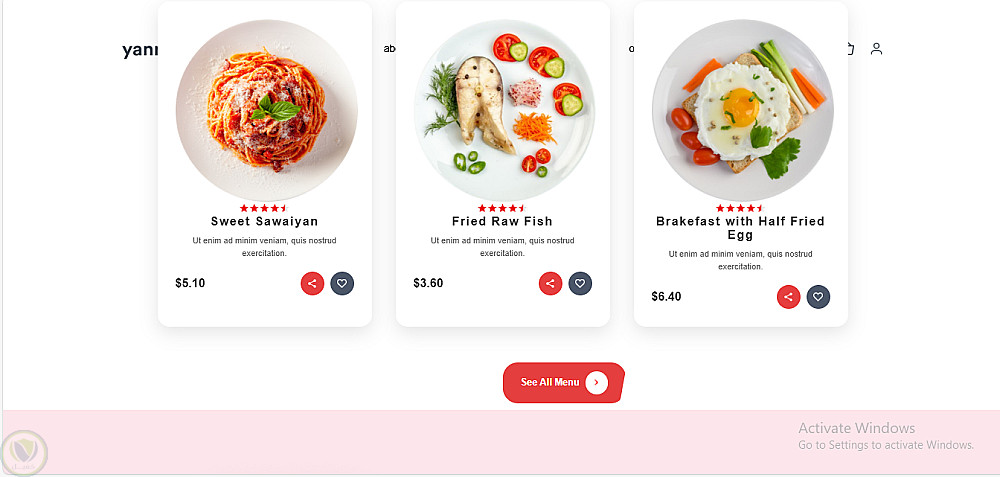Click the star rating on Fried Raw Fish

click(x=502, y=208)
